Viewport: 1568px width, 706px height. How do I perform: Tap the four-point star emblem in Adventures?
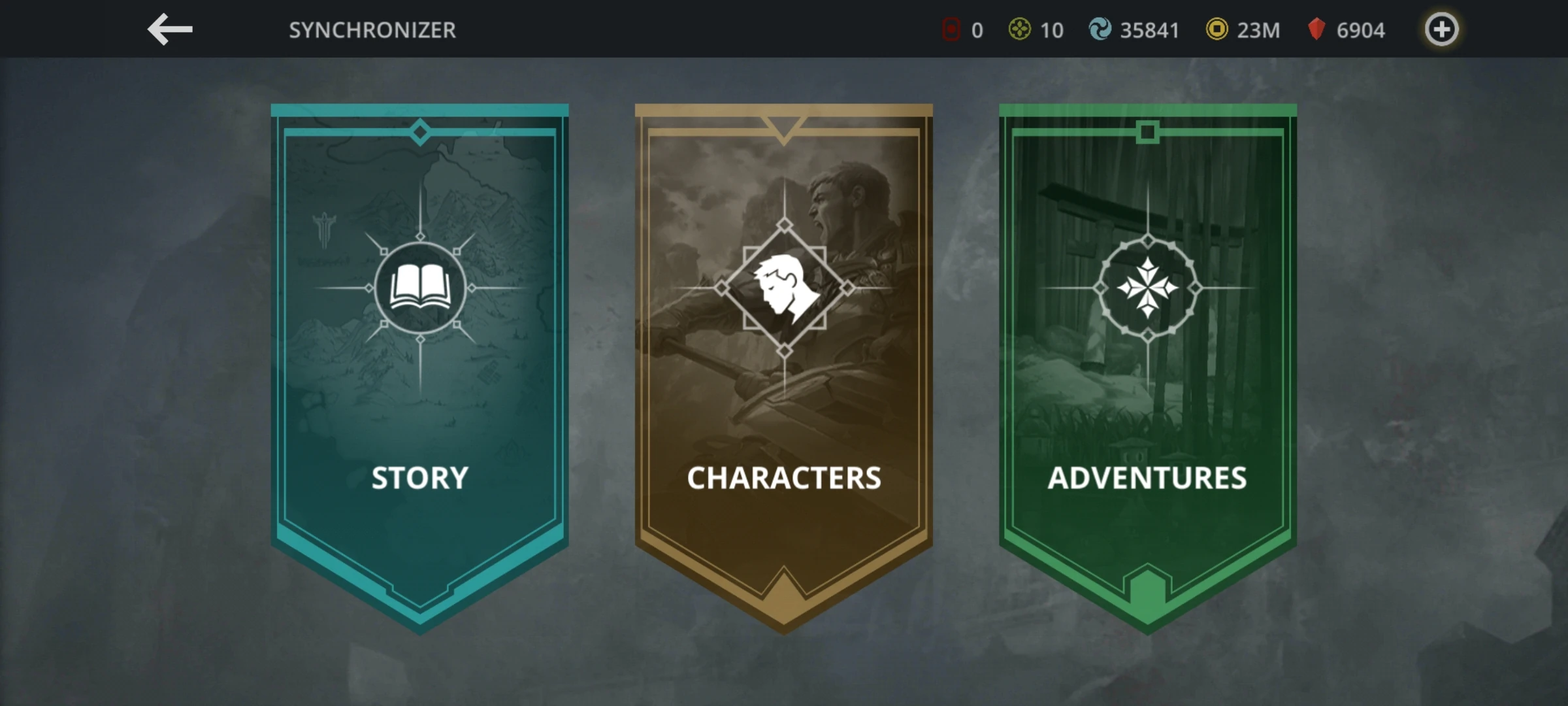[1148, 288]
